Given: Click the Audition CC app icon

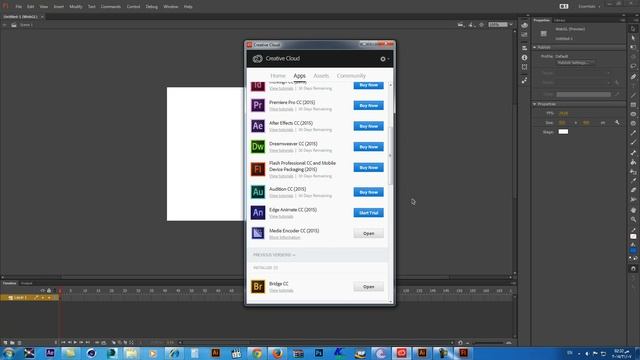Looking at the screenshot, I should pos(258,192).
